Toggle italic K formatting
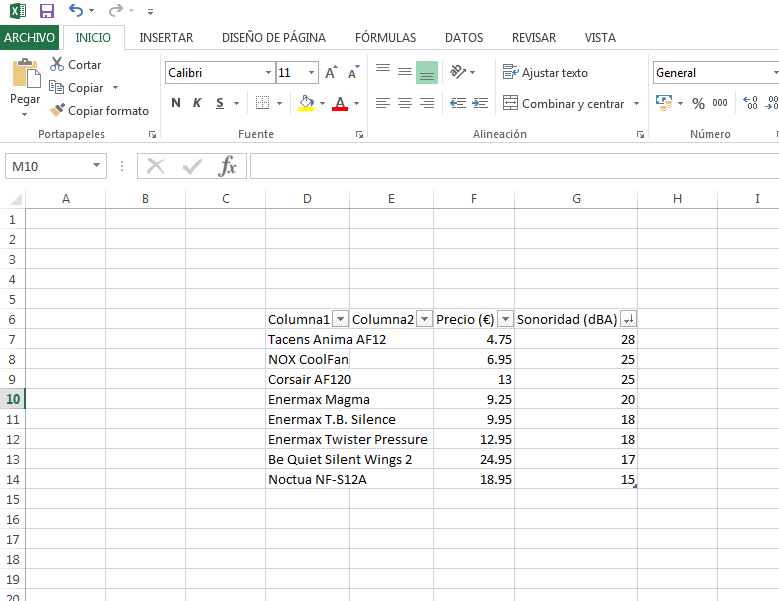779x601 pixels. click(197, 103)
